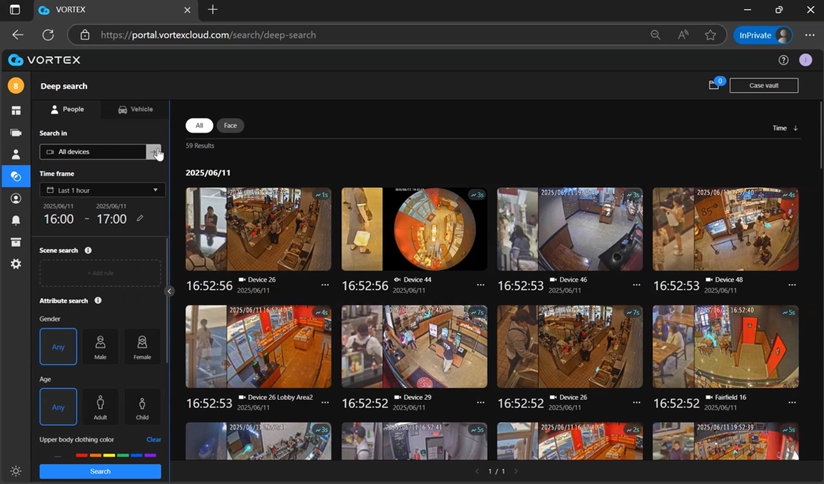Screen dimensions: 824x484
Task: Open the Device 44 fisheye thumbnail
Action: (x=414, y=229)
